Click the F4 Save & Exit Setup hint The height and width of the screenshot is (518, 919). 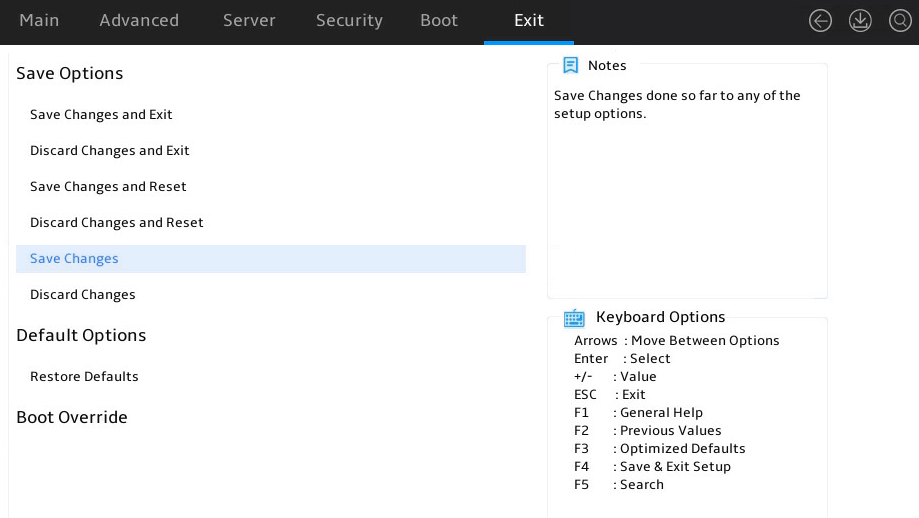[652, 466]
